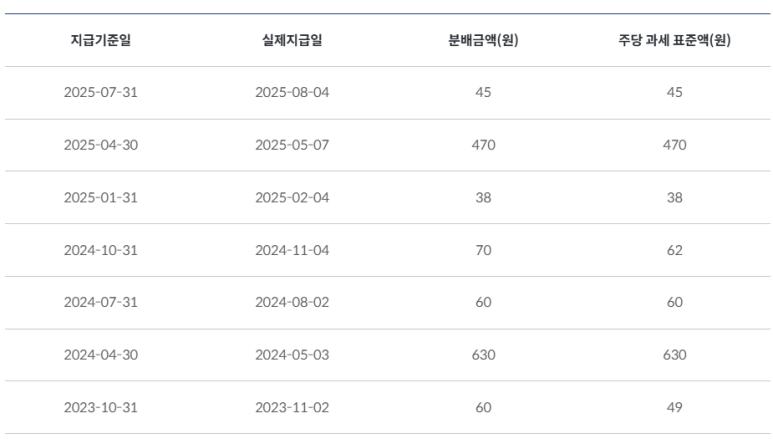Click the 2024-08-02 payment date cell

(292, 302)
